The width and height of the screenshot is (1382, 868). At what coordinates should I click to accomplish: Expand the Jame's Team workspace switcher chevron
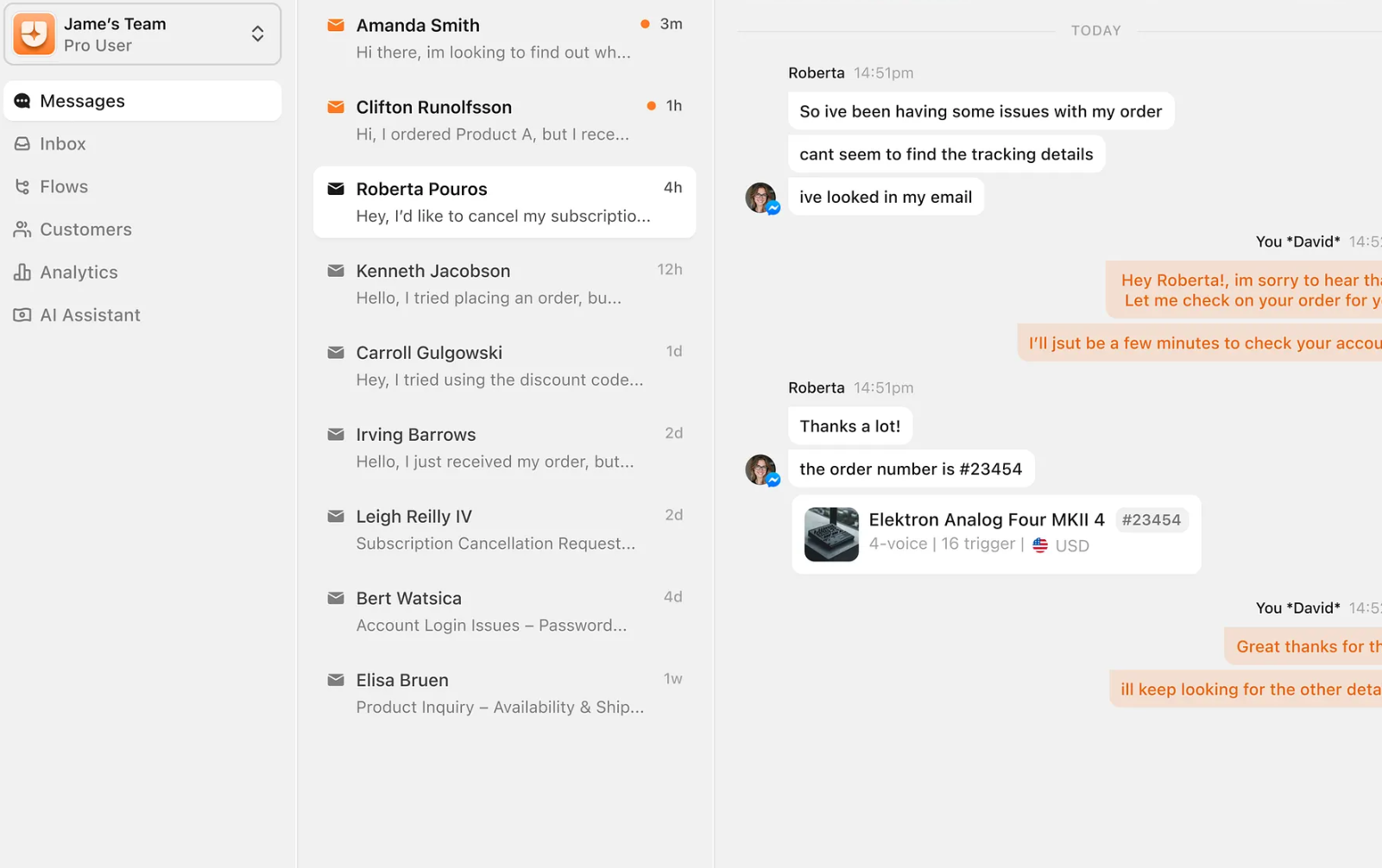pyautogui.click(x=257, y=35)
